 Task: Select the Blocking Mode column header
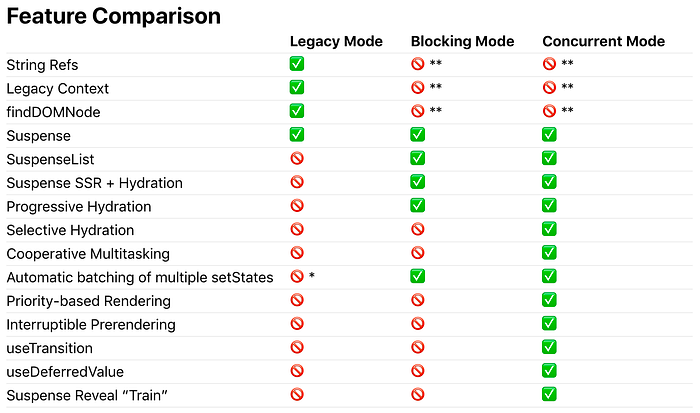click(462, 42)
